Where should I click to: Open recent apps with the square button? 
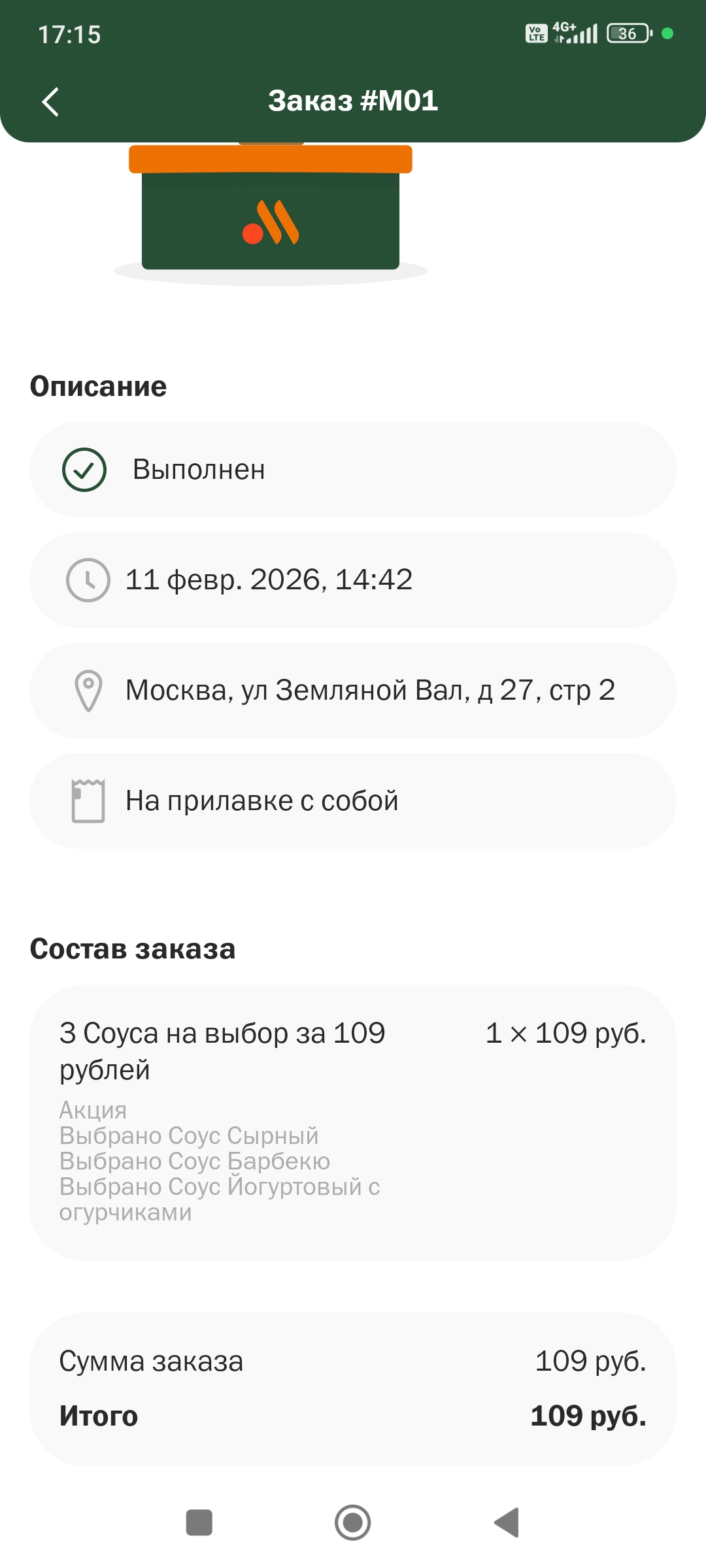click(199, 1523)
